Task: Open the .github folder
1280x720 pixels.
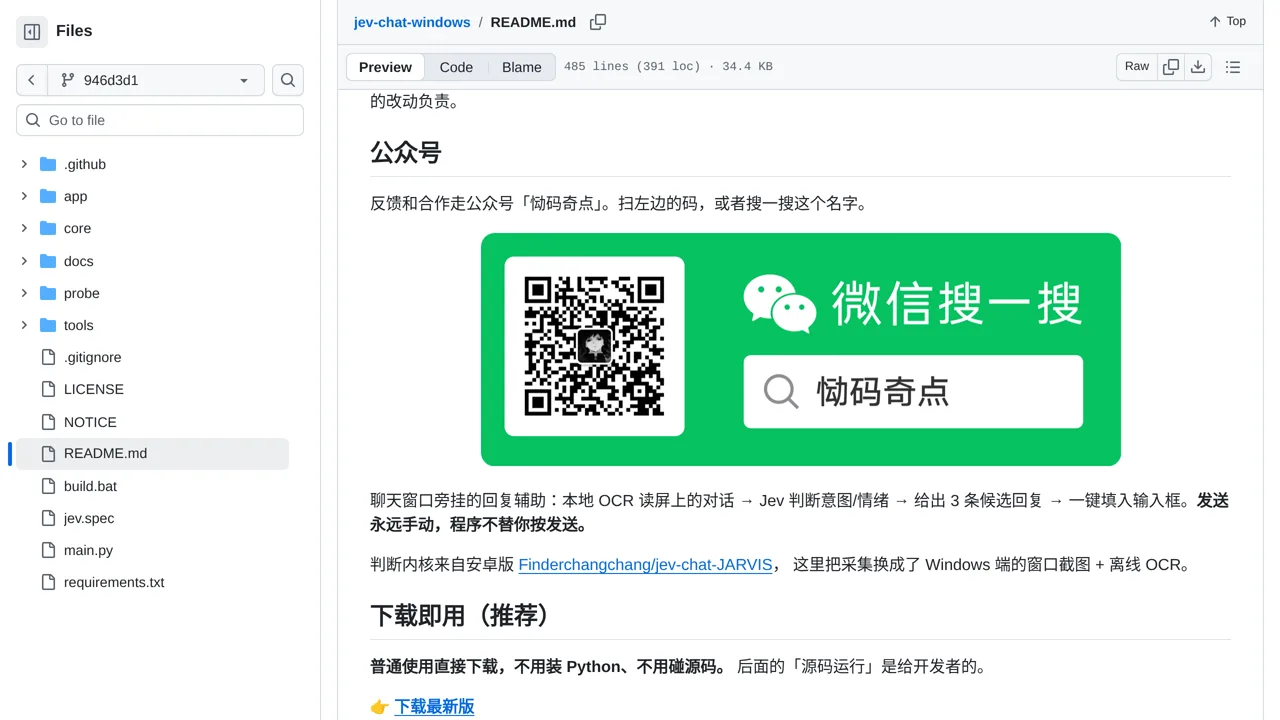Action: (85, 164)
